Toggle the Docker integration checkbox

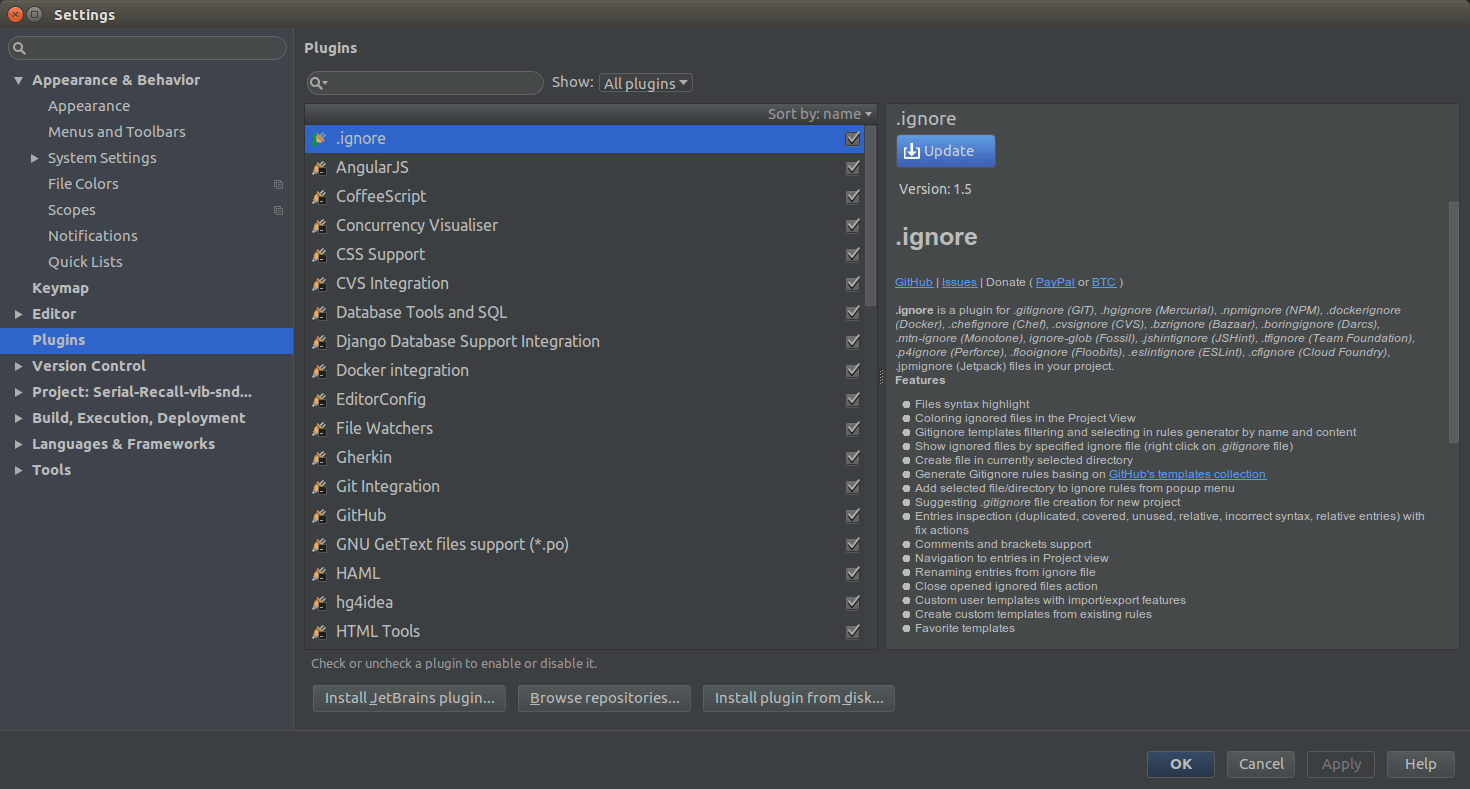[853, 371]
